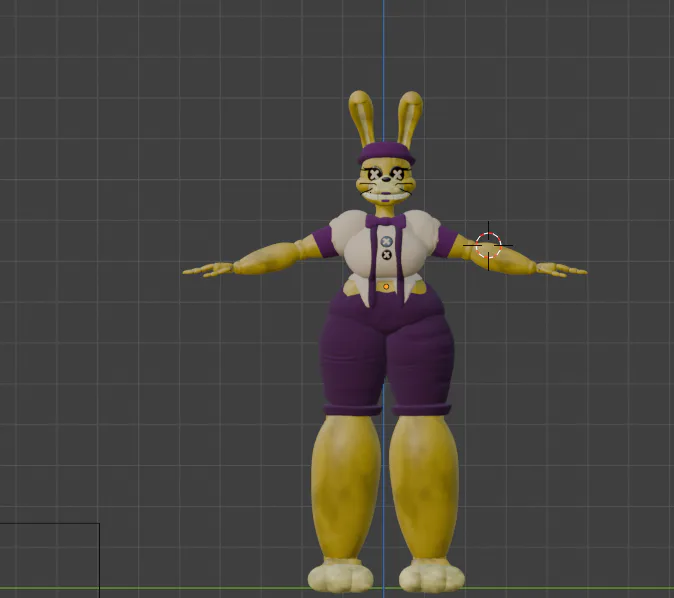The width and height of the screenshot is (674, 598).
Task: Click the black X button on shirt
Action: coord(387,255)
